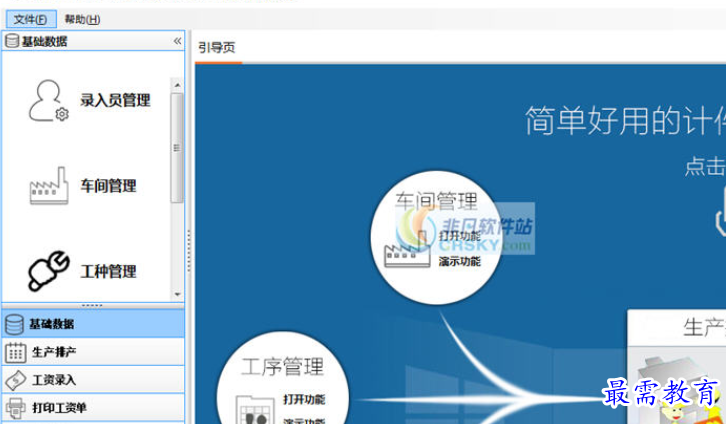Viewport: 726px width, 424px height.
Task: Click 演示功能 in 车间管理 circle
Action: click(460, 262)
